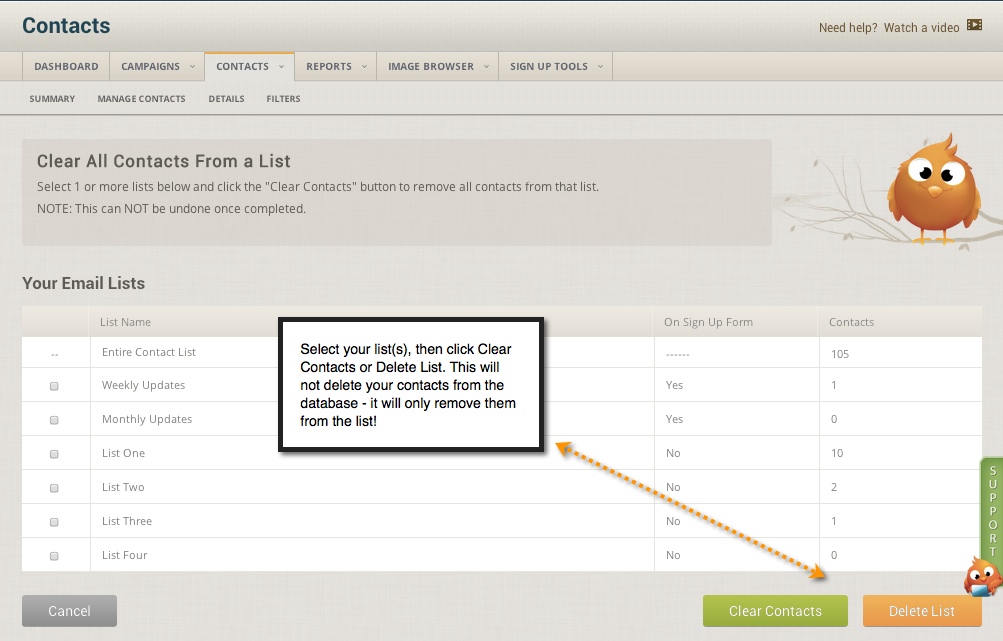The height and width of the screenshot is (641, 1003).
Task: Go to the FILTERS section
Action: point(283,98)
